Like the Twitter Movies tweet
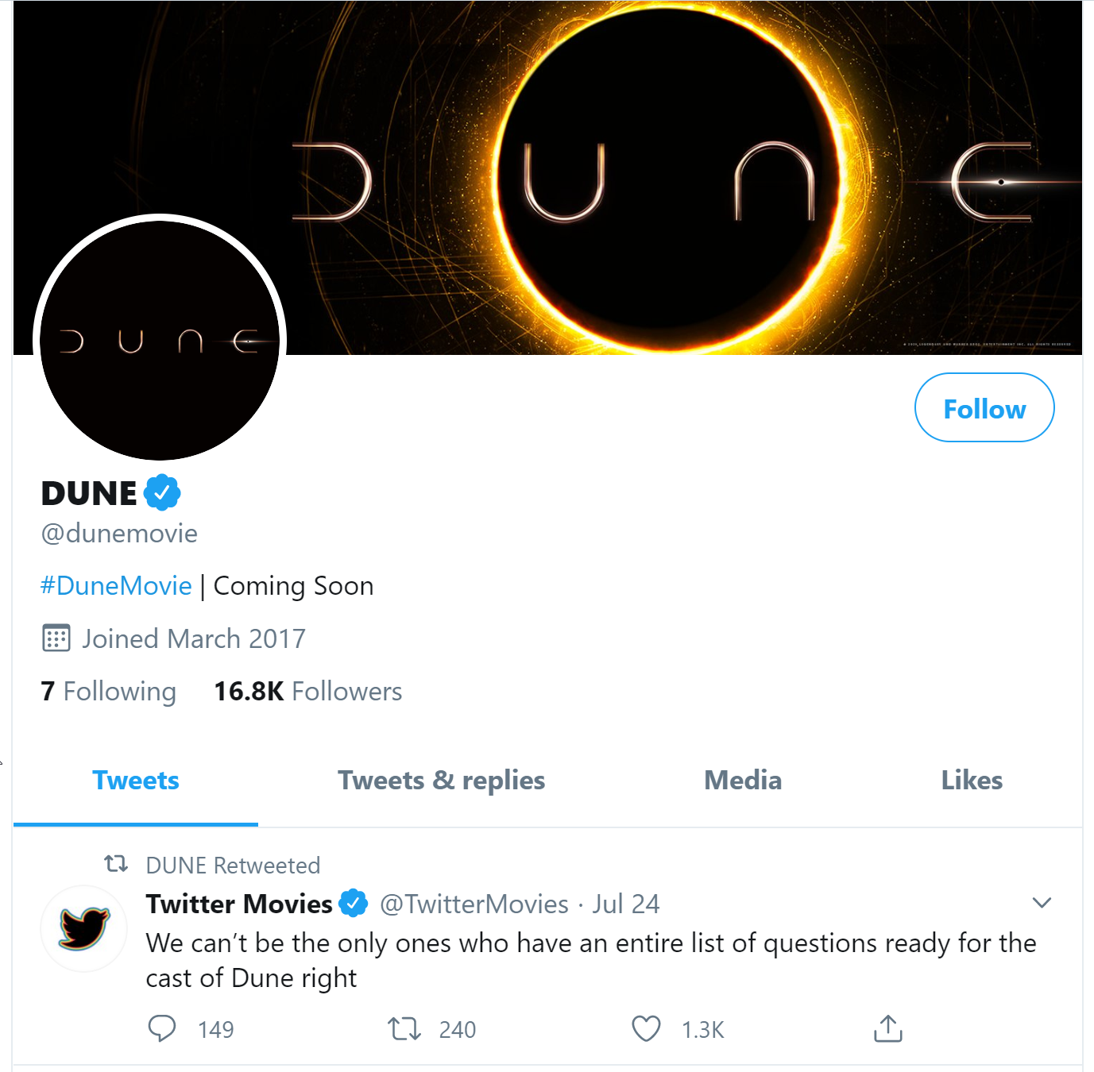 pyautogui.click(x=646, y=1028)
